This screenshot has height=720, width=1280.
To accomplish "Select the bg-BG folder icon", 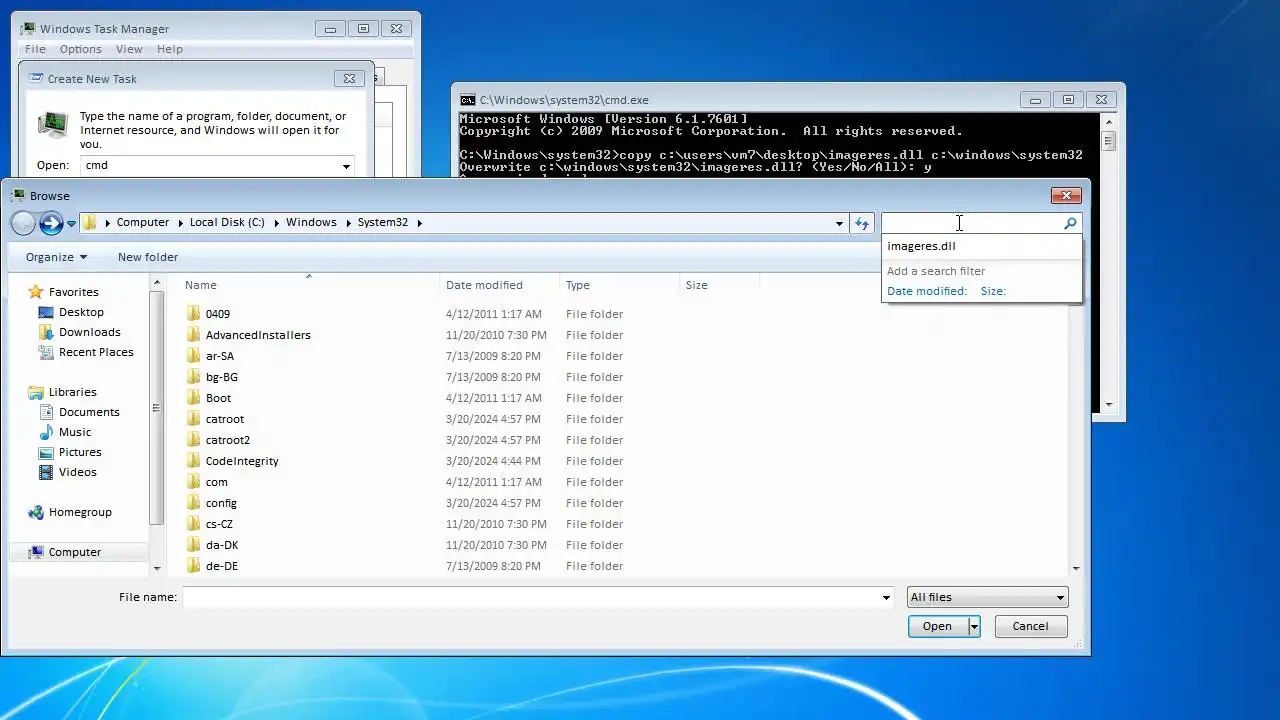I will click(x=194, y=377).
